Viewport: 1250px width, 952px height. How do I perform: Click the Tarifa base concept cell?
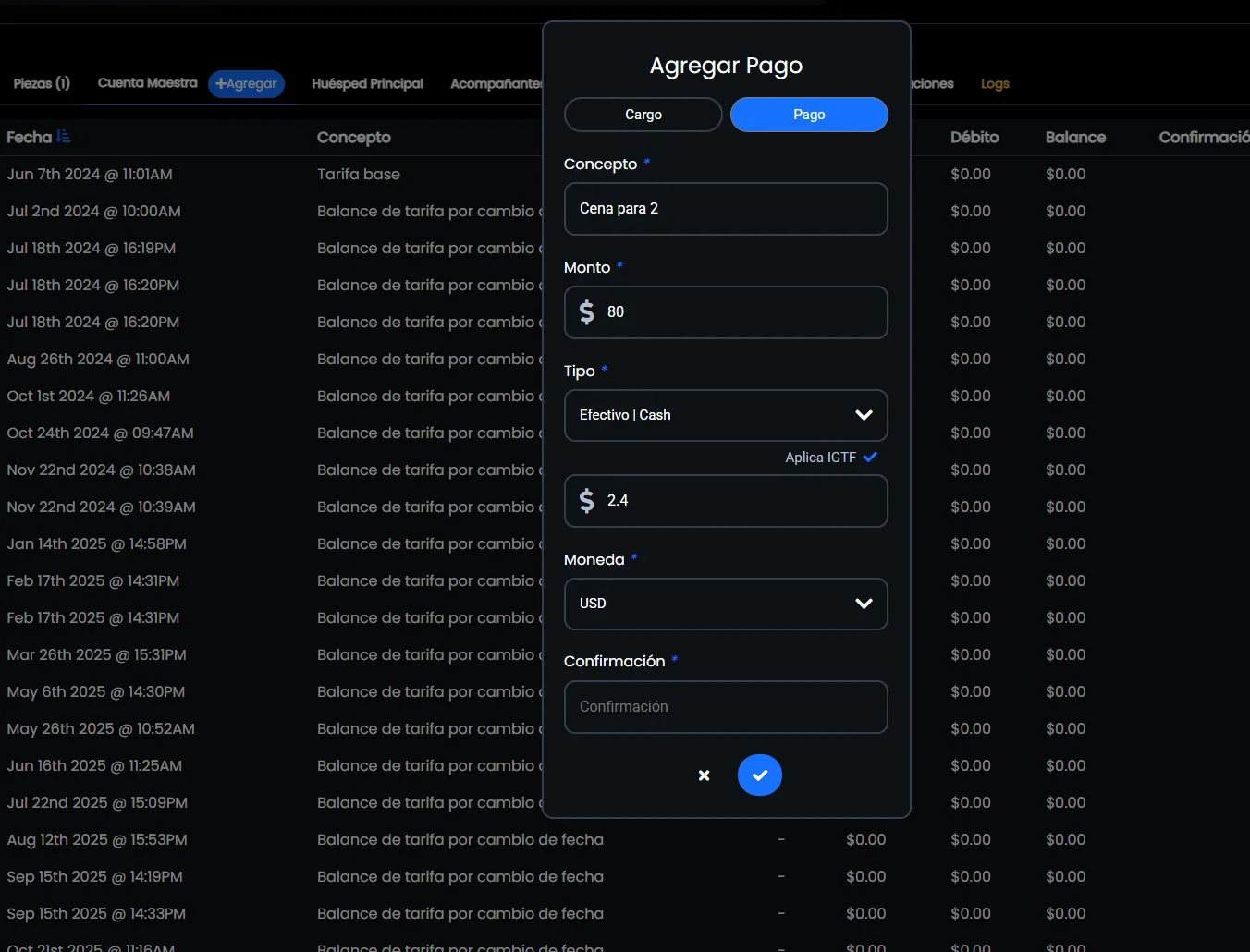click(x=359, y=174)
